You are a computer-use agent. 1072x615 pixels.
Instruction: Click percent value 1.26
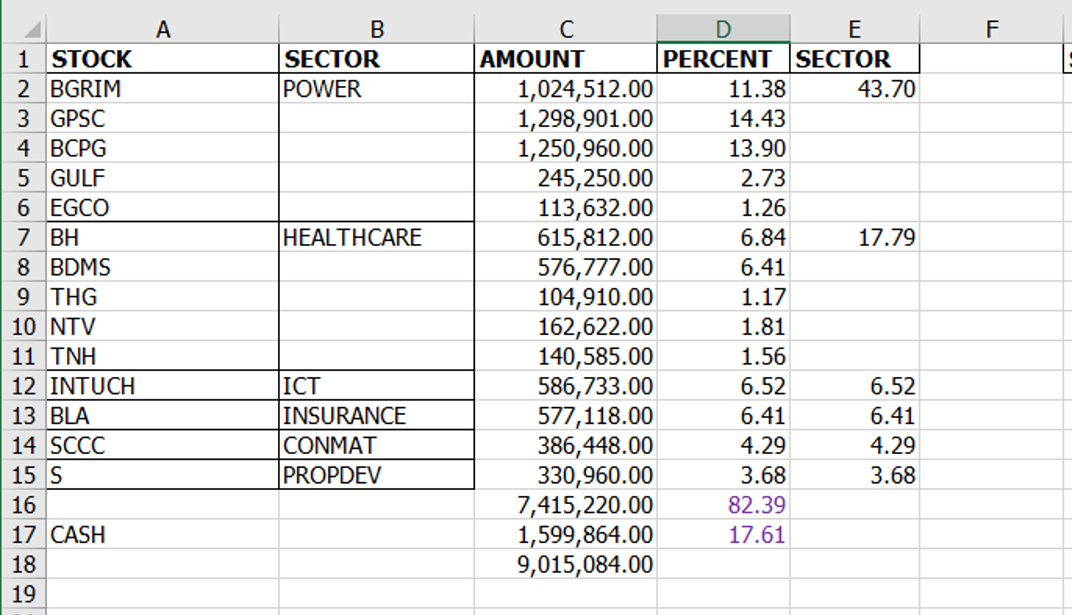tap(723, 208)
